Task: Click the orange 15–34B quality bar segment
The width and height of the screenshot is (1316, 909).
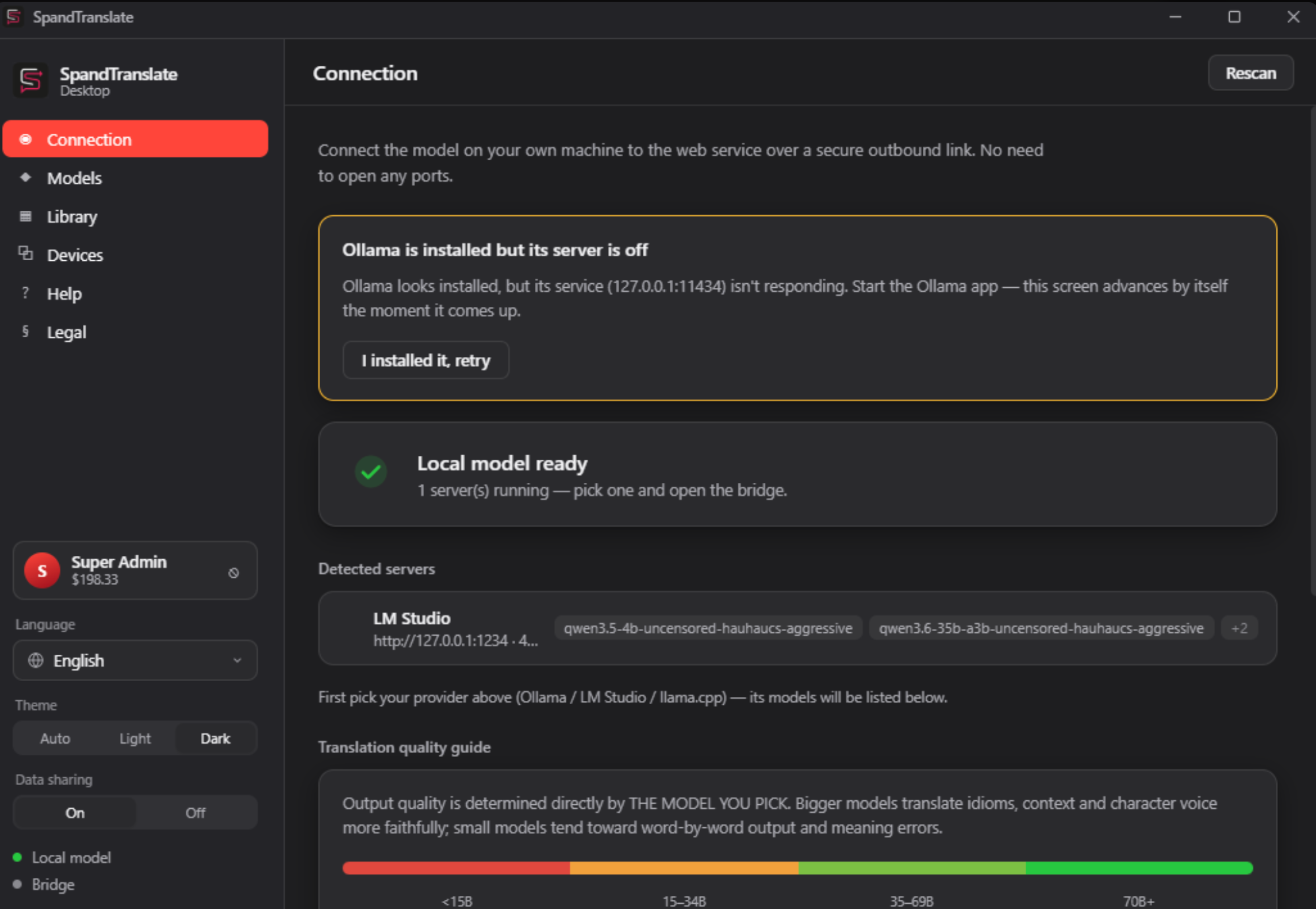Action: pyautogui.click(x=684, y=868)
